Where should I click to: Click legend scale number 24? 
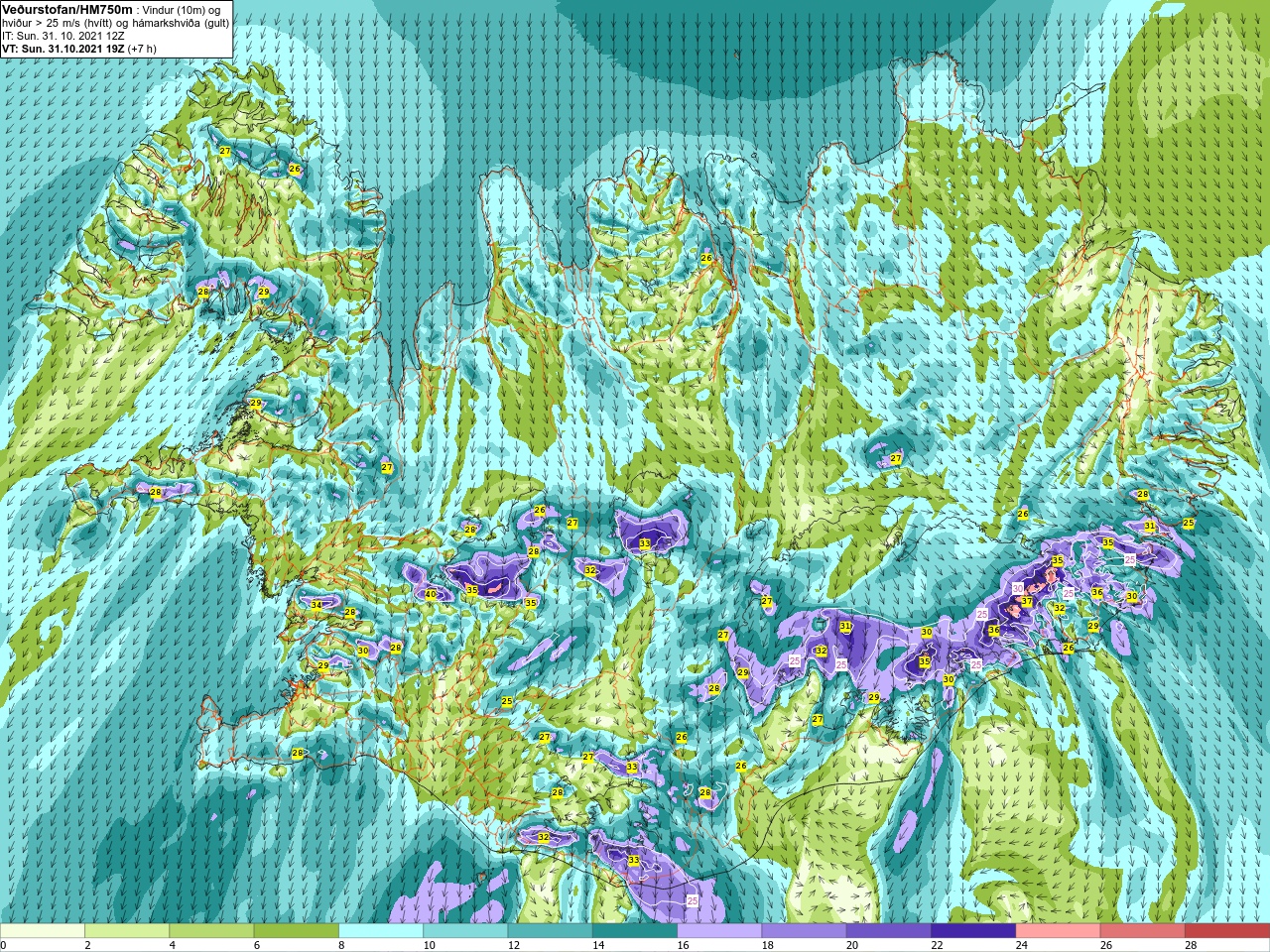click(1021, 945)
